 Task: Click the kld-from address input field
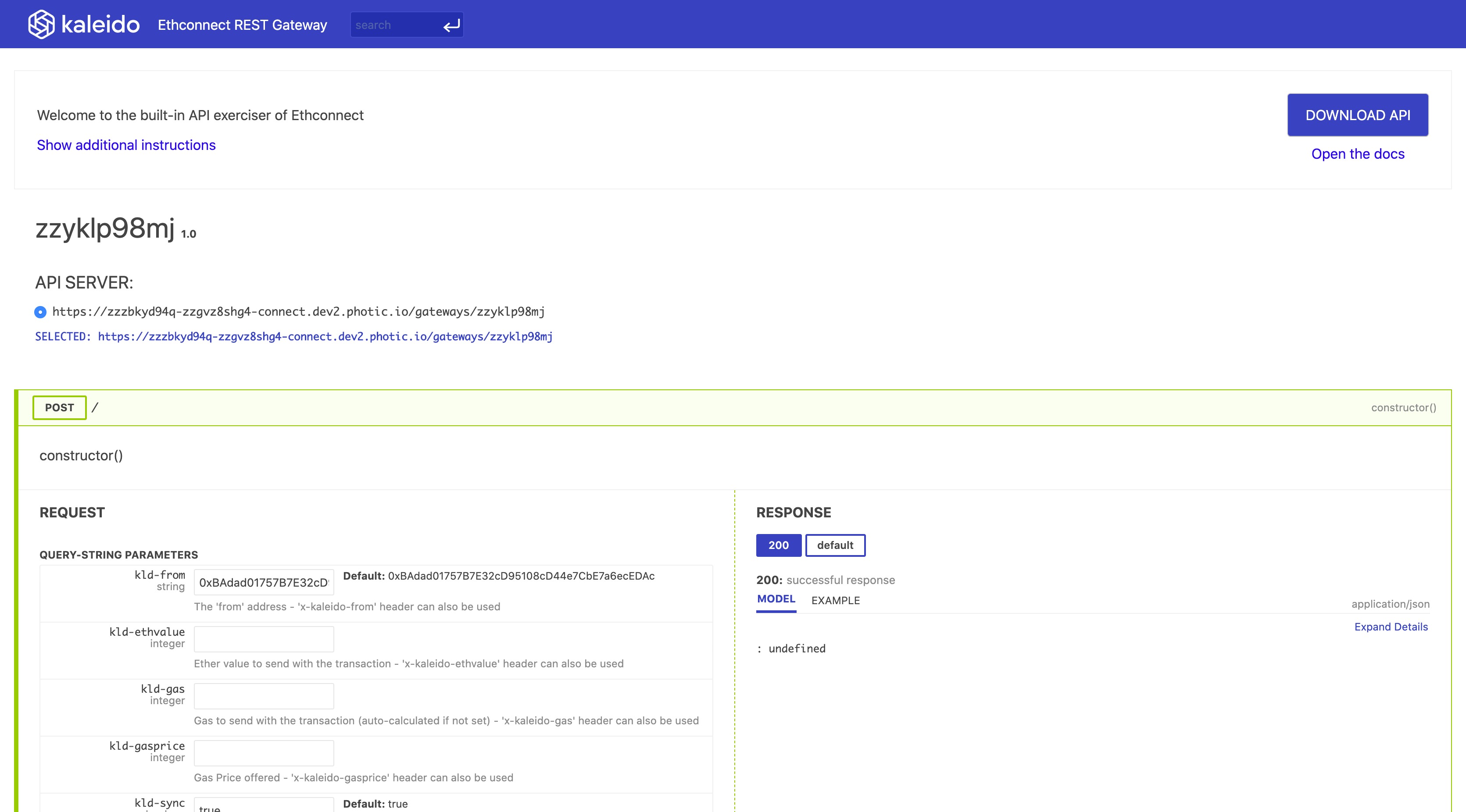pos(264,582)
